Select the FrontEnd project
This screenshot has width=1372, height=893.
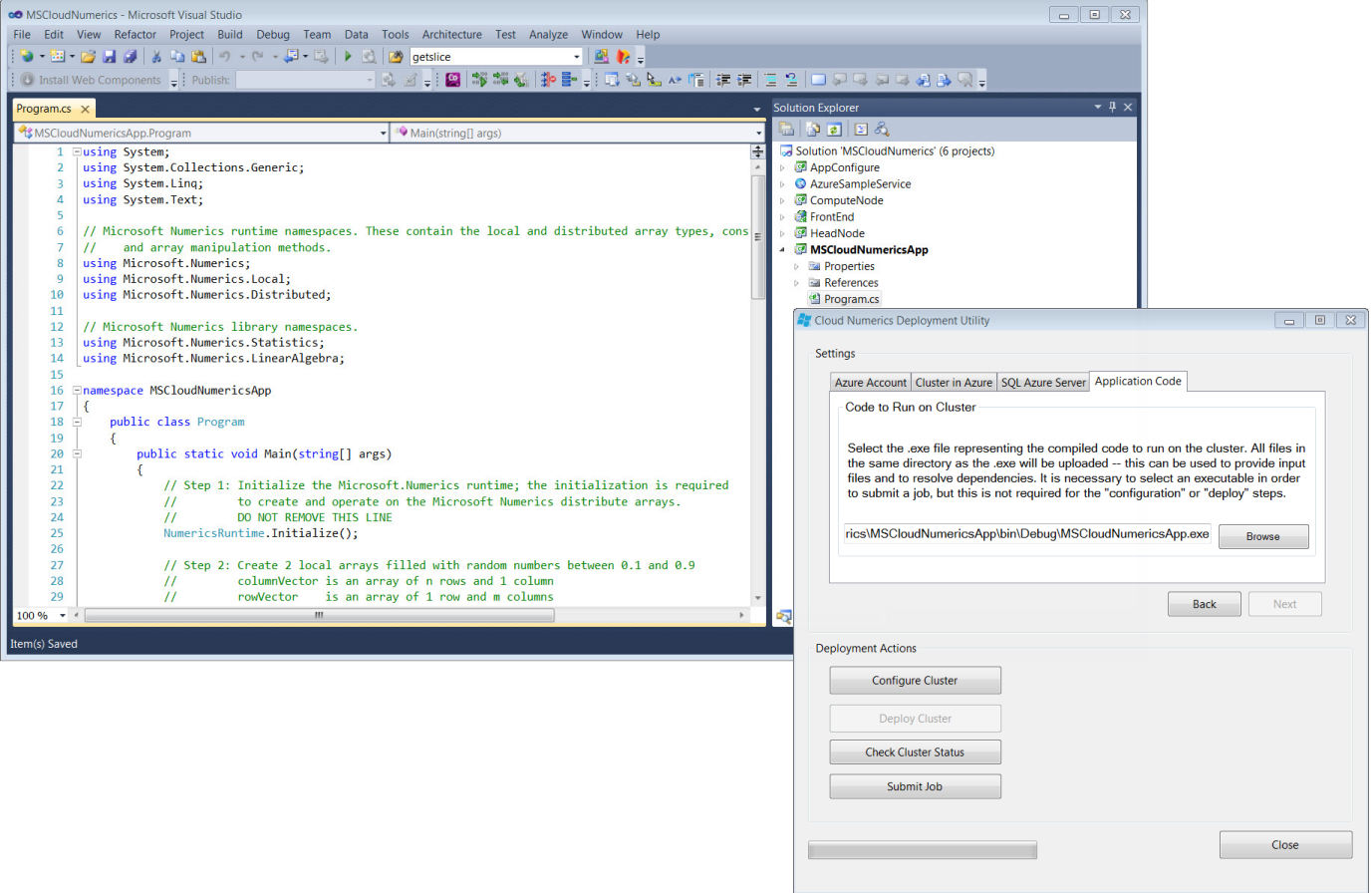click(x=831, y=217)
